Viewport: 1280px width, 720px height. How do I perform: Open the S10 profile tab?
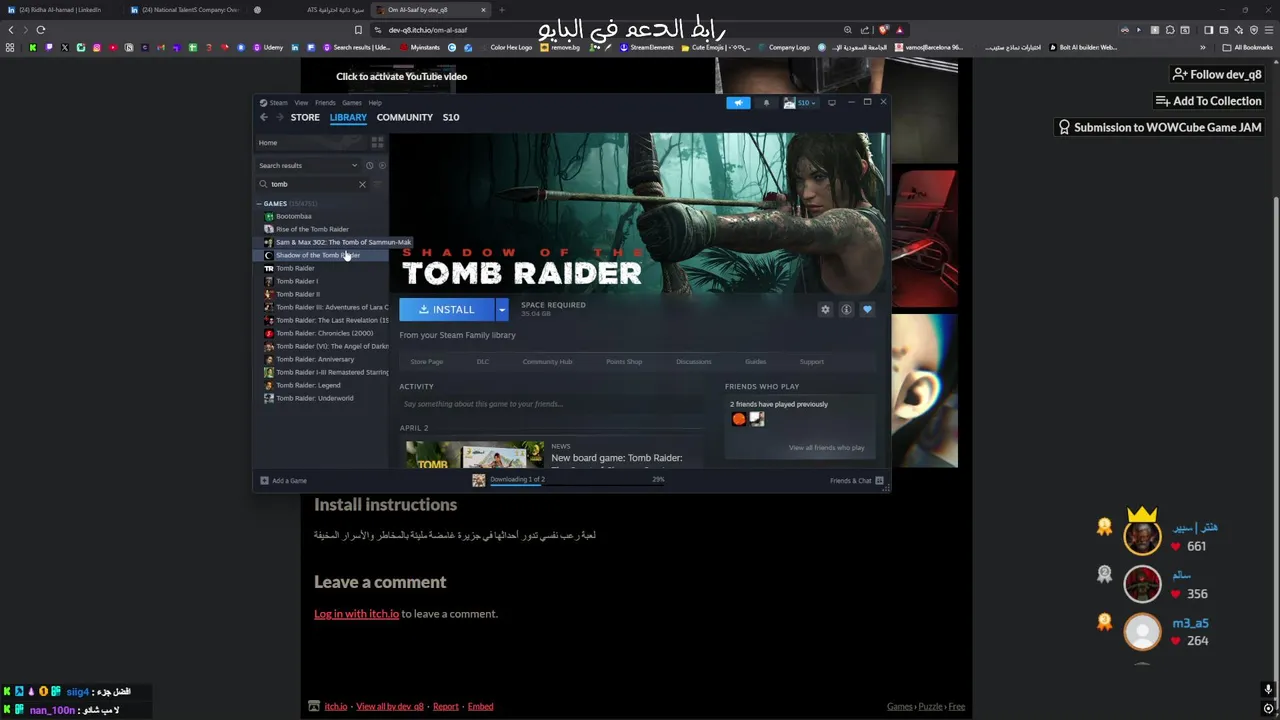[451, 117]
